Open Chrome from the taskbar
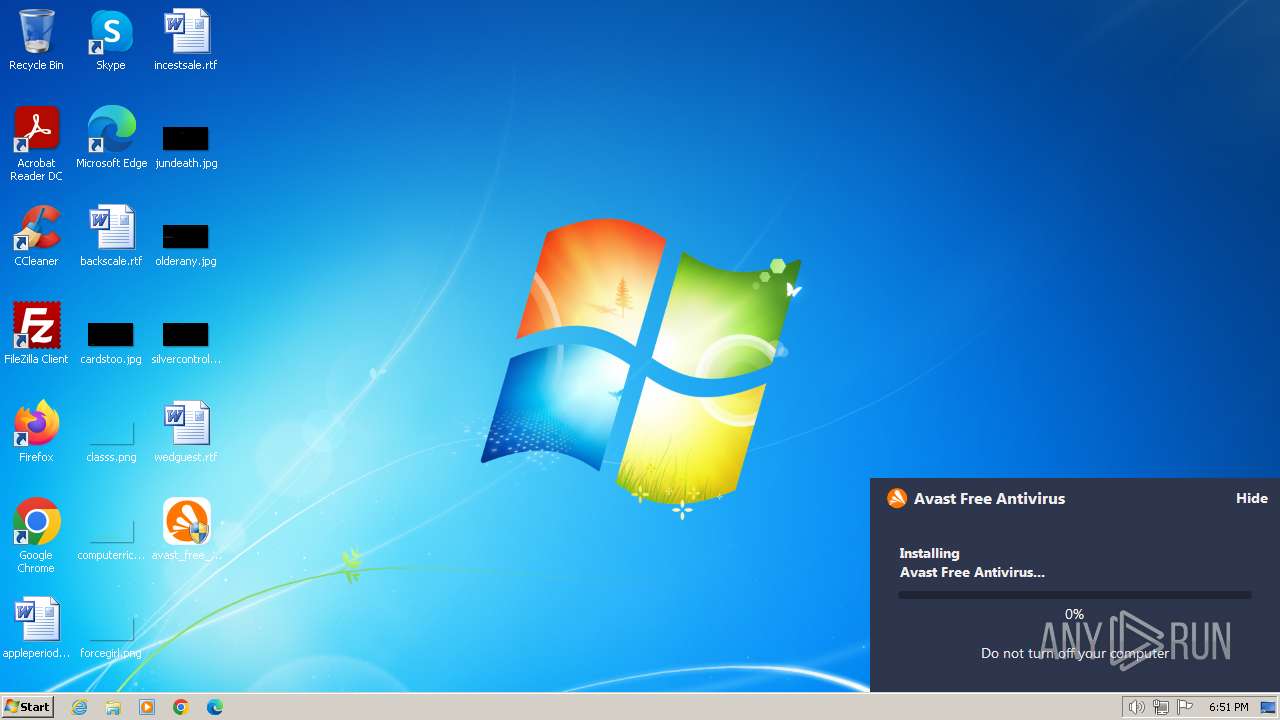Viewport: 1280px width, 720px height. (181, 707)
